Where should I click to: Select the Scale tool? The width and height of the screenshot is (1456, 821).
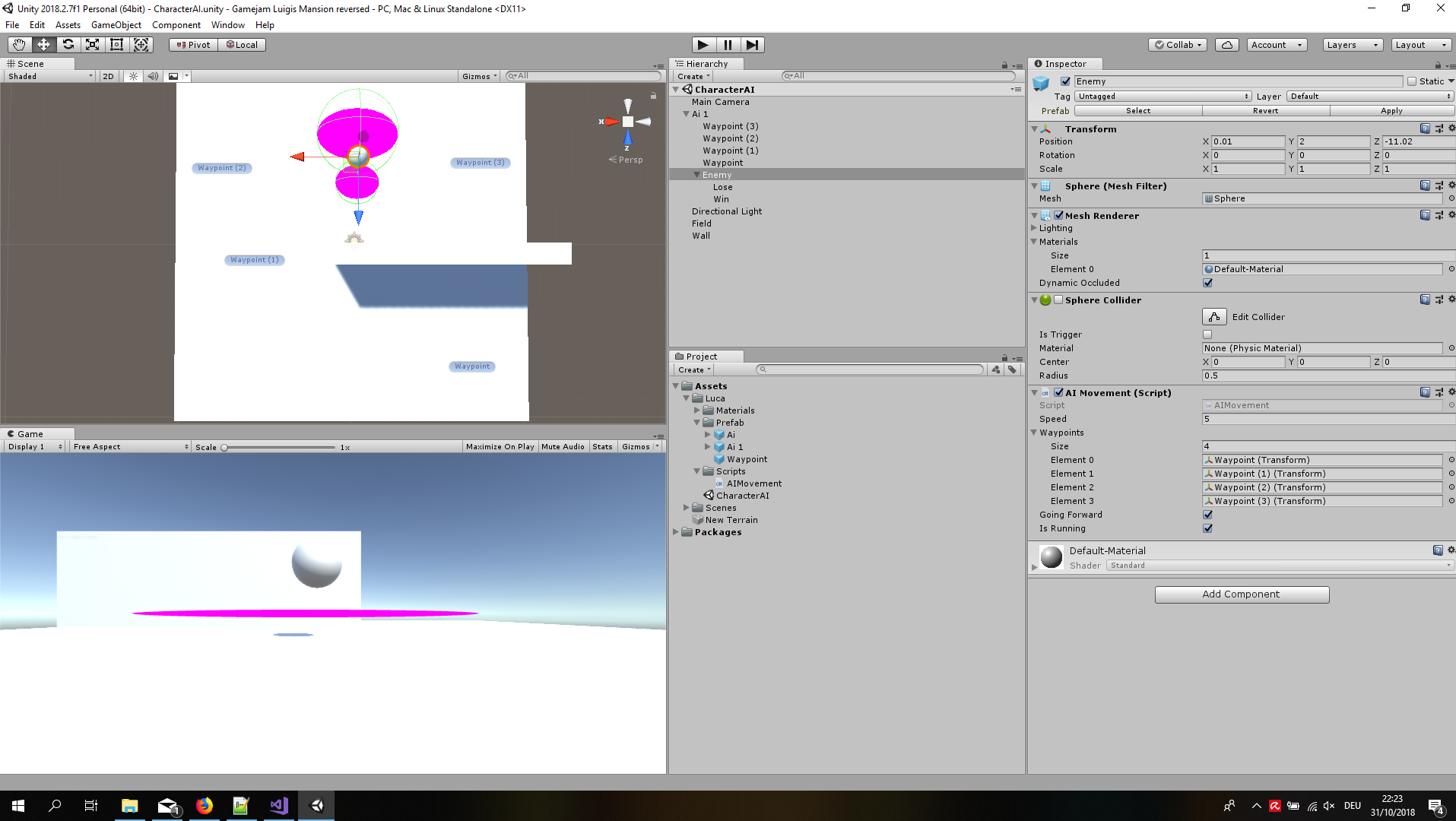coord(92,44)
